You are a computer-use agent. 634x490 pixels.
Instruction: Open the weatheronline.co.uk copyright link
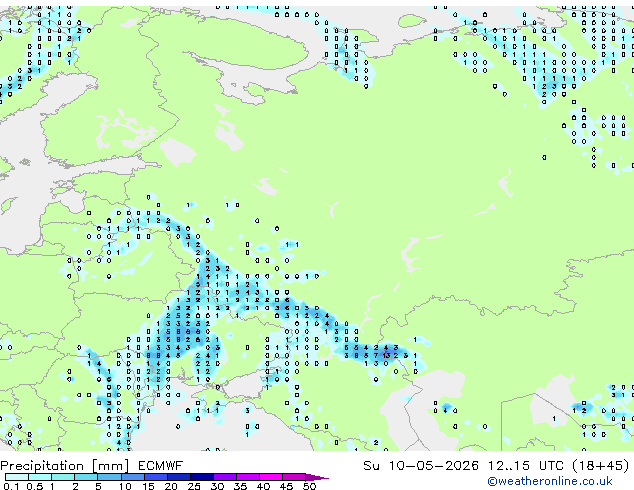(549, 481)
